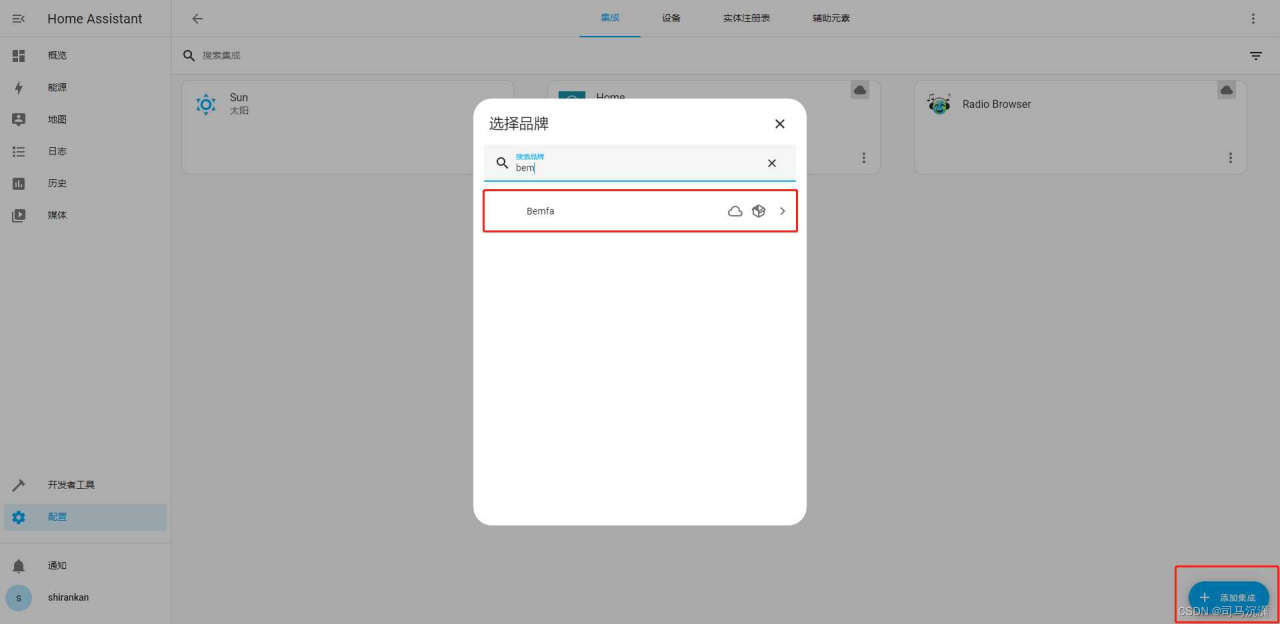Click the 搜索集成 magnifier icon

(189, 56)
